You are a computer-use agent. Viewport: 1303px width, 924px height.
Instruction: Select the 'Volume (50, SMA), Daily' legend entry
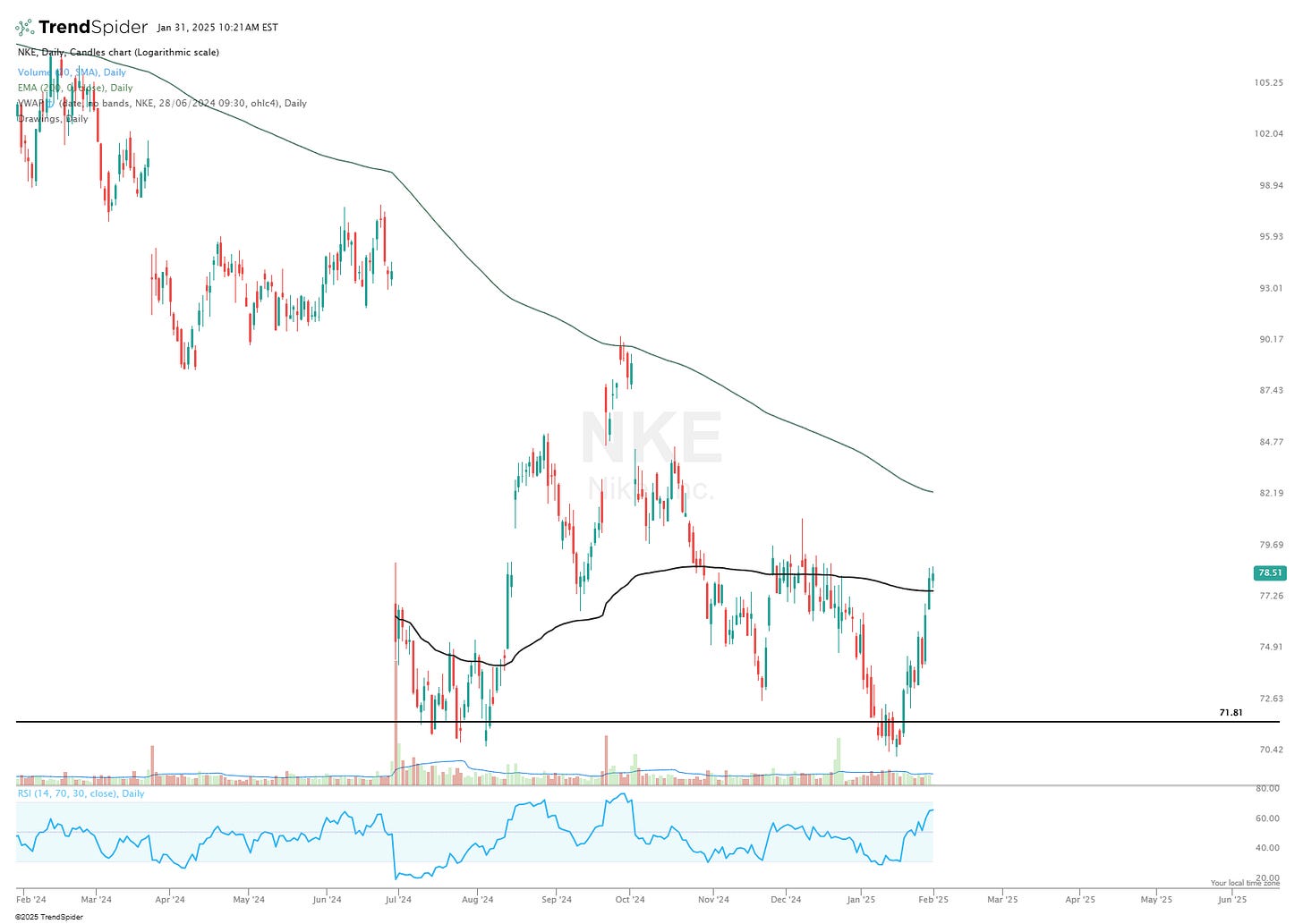coord(72,72)
